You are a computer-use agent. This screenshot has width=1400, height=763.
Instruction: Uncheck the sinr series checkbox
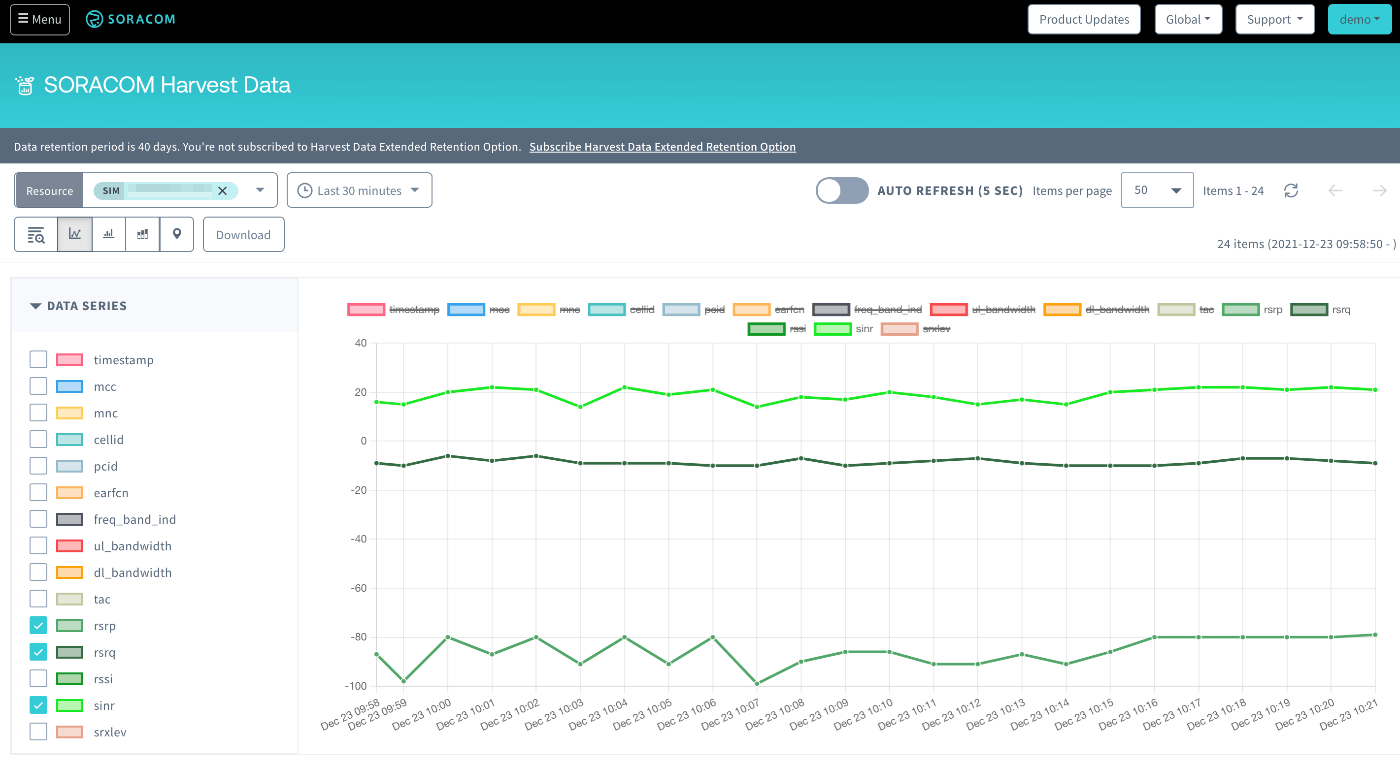[38, 705]
